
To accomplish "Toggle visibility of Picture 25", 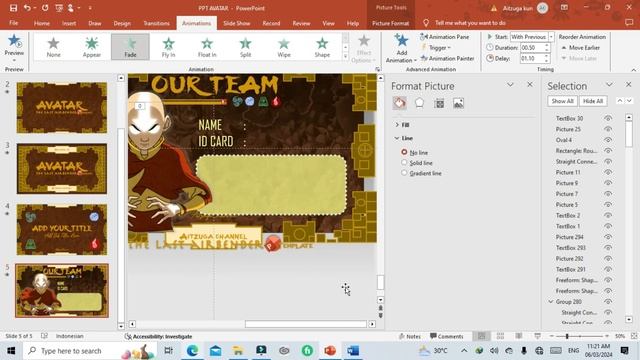I will (608, 129).
